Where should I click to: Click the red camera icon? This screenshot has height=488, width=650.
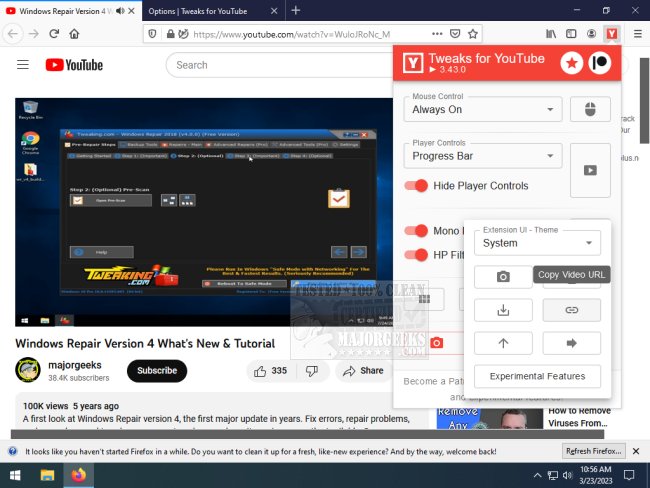[x=437, y=343]
